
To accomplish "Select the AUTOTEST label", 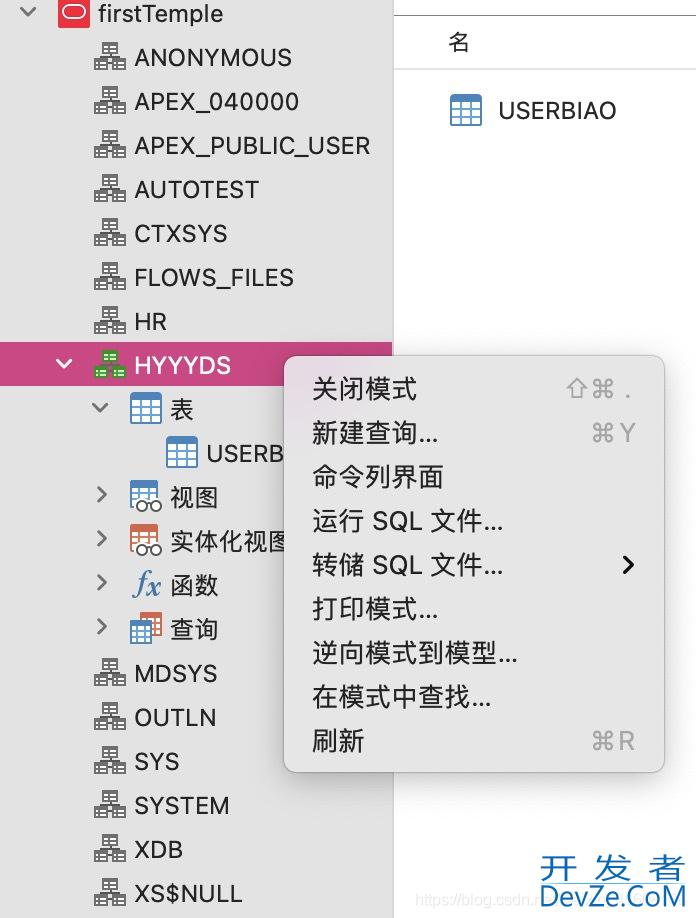I will [x=197, y=189].
